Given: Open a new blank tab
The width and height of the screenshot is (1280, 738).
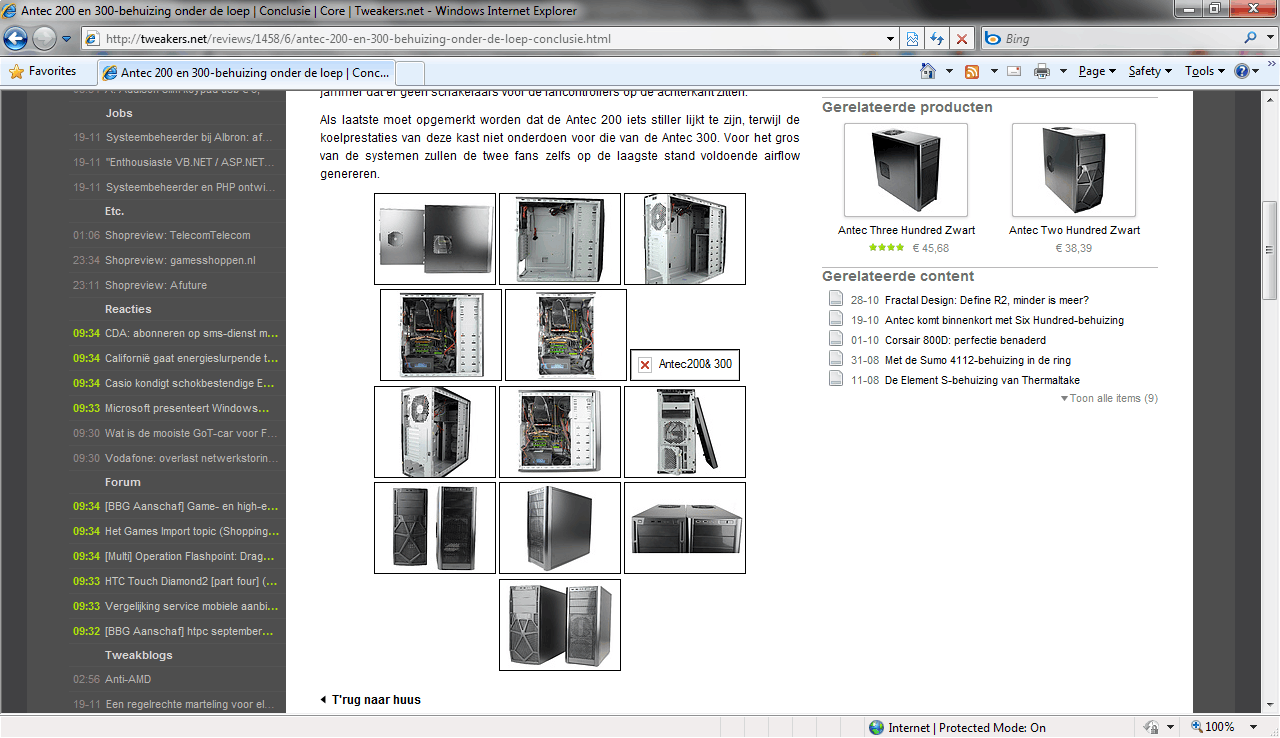Looking at the screenshot, I should (410, 73).
